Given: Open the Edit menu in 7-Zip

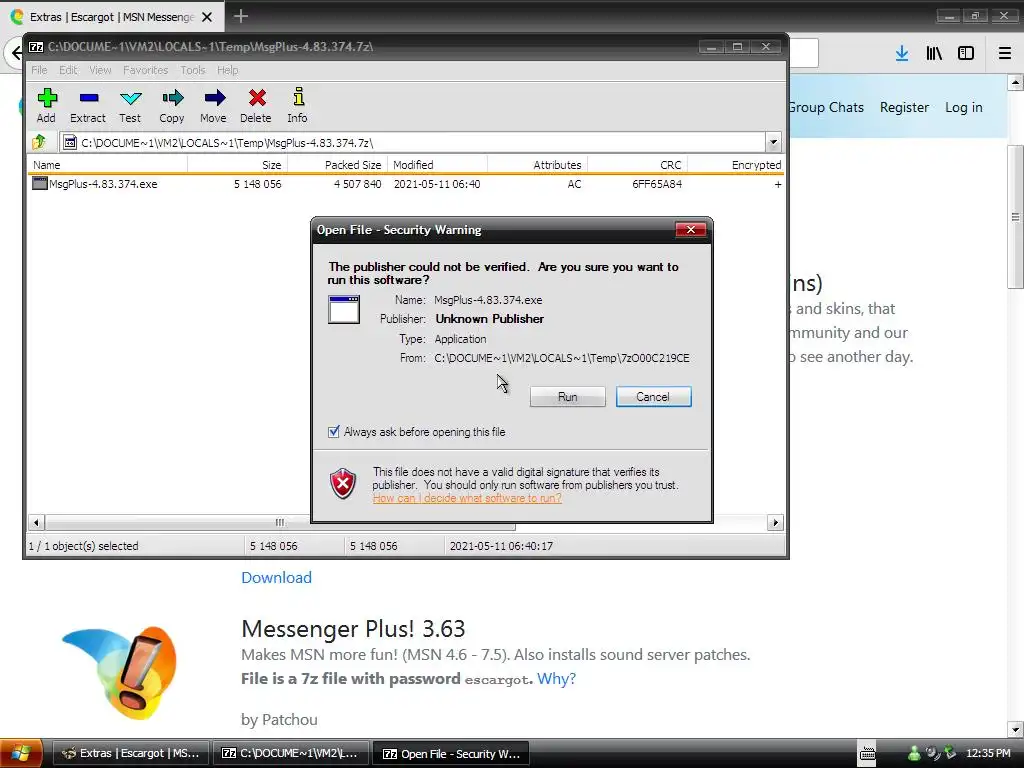Looking at the screenshot, I should pos(68,70).
